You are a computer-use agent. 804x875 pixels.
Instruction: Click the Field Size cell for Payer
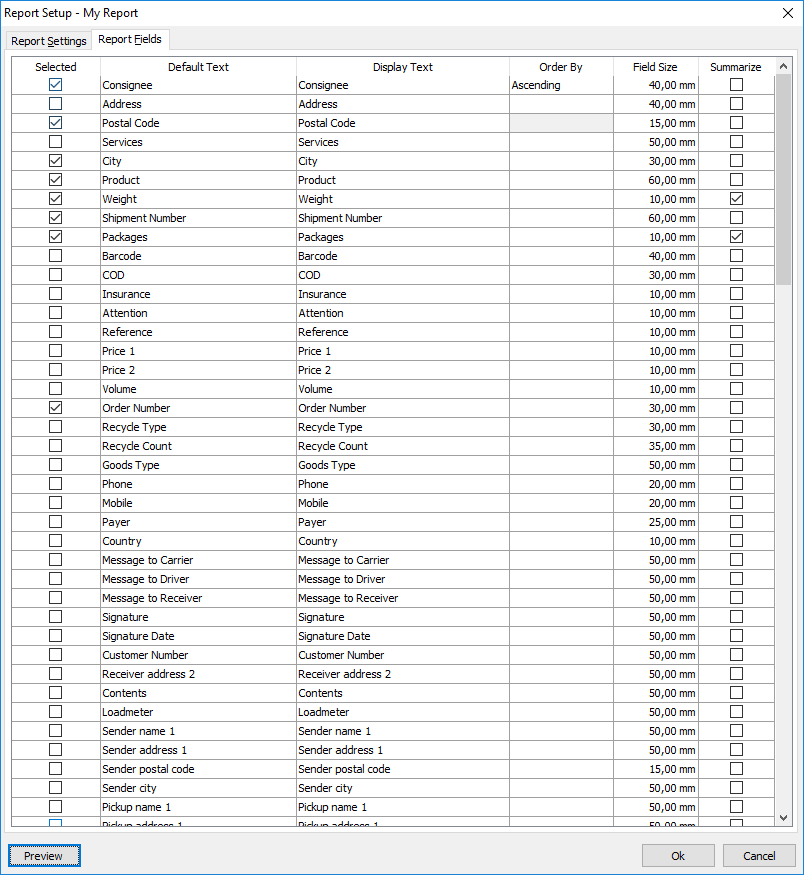coord(656,522)
